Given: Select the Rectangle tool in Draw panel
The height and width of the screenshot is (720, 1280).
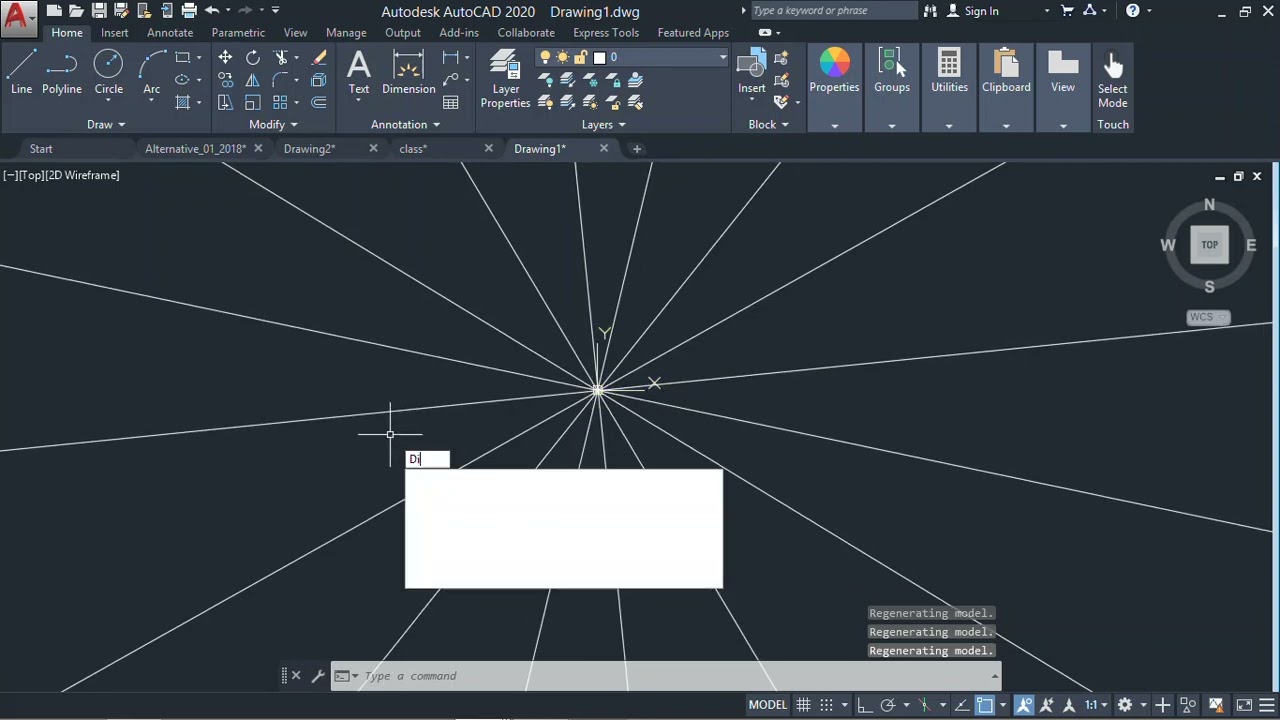Looking at the screenshot, I should [x=182, y=58].
